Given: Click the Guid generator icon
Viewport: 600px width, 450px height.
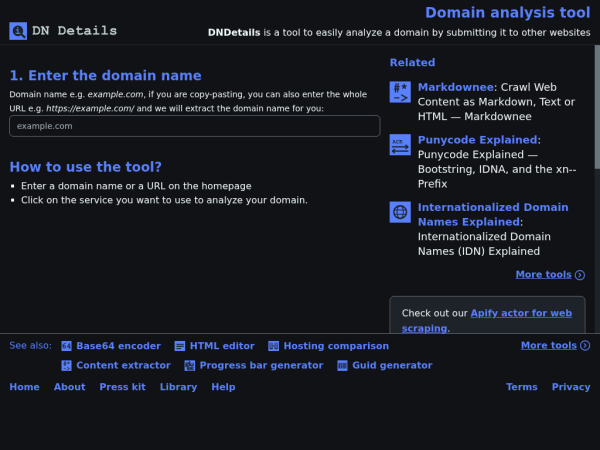Looking at the screenshot, I should pyautogui.click(x=342, y=365).
